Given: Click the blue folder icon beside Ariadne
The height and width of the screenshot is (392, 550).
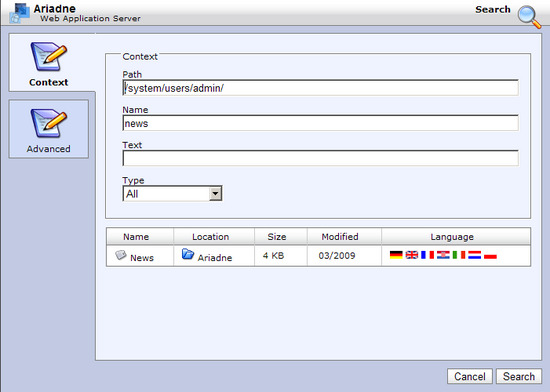Looking at the screenshot, I should (188, 254).
